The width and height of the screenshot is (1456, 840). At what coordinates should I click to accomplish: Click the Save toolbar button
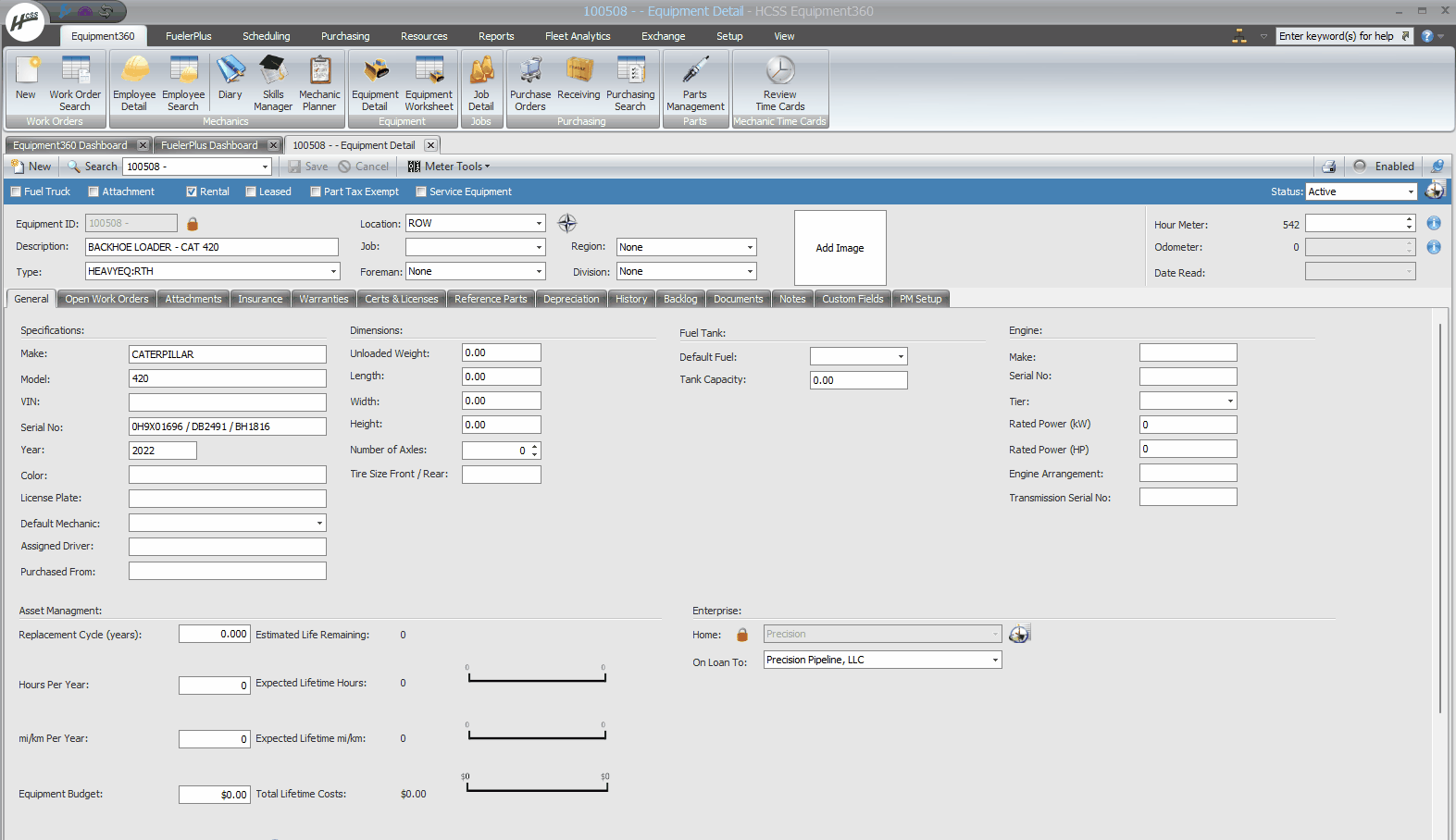coord(308,167)
